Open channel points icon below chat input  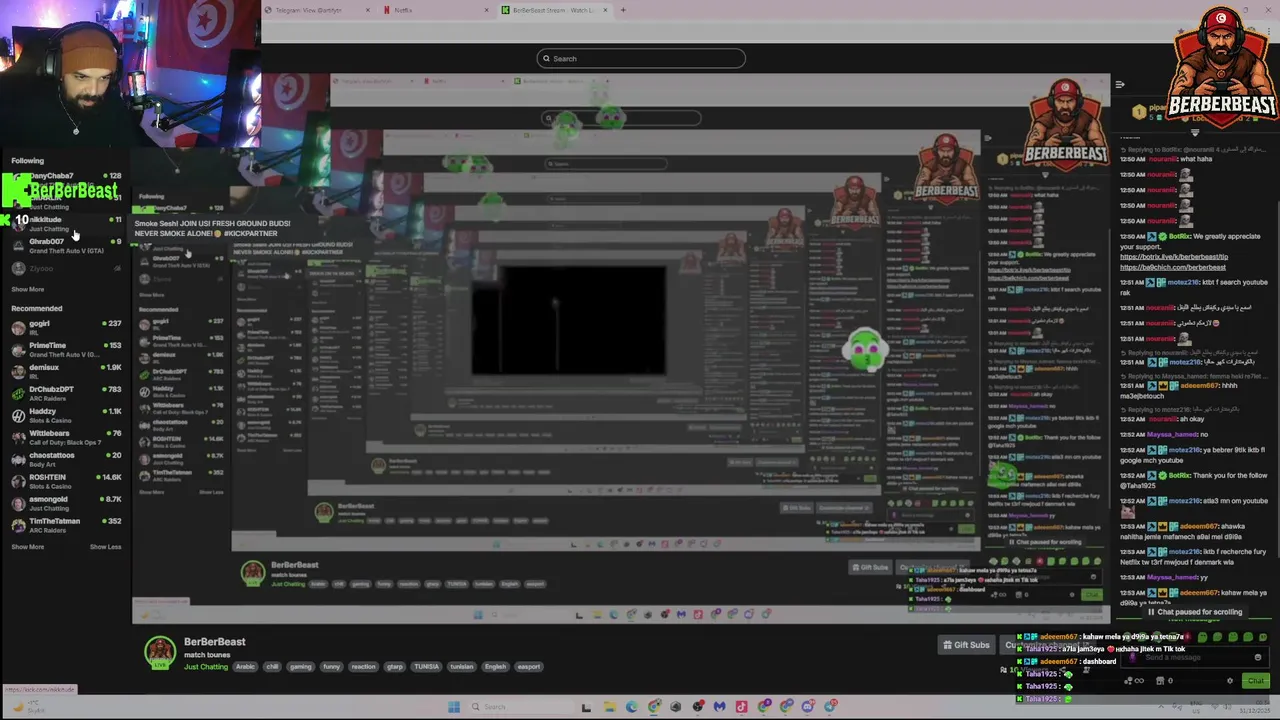point(1133,681)
